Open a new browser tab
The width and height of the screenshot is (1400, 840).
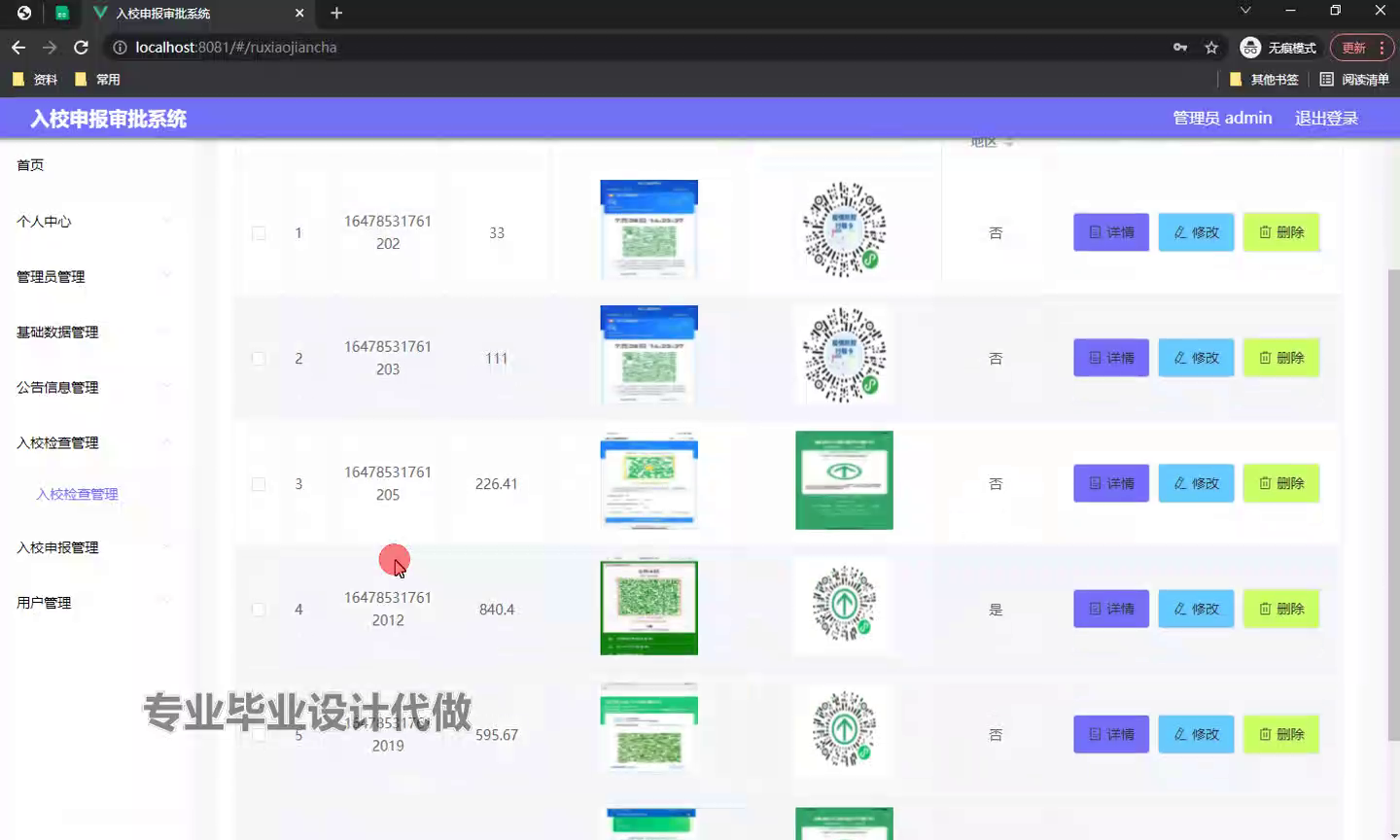tap(336, 13)
